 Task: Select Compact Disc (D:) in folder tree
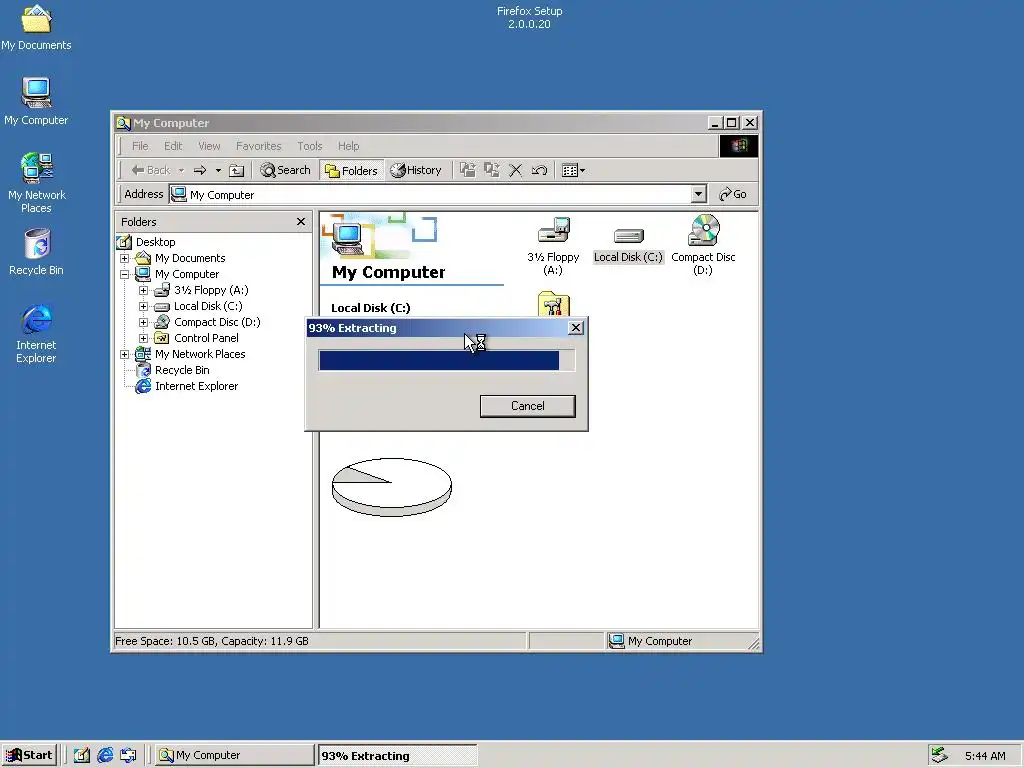click(217, 322)
